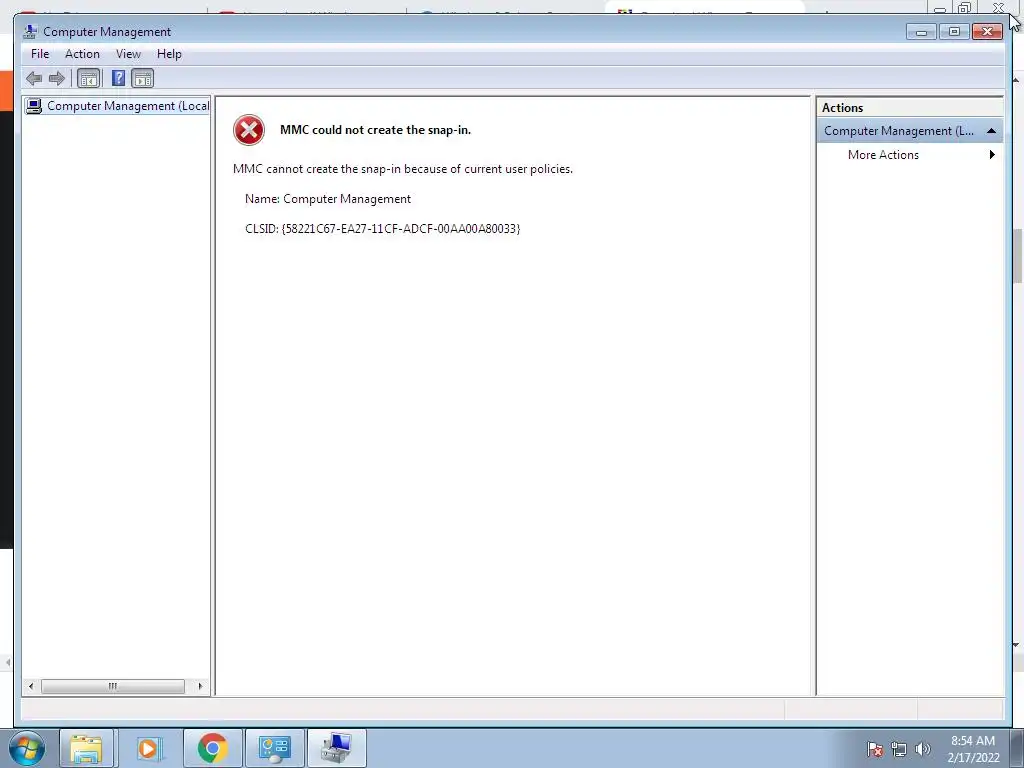This screenshot has height=768, width=1024.
Task: Click right arrow of tree horizontal scrollbar
Action: coord(200,686)
